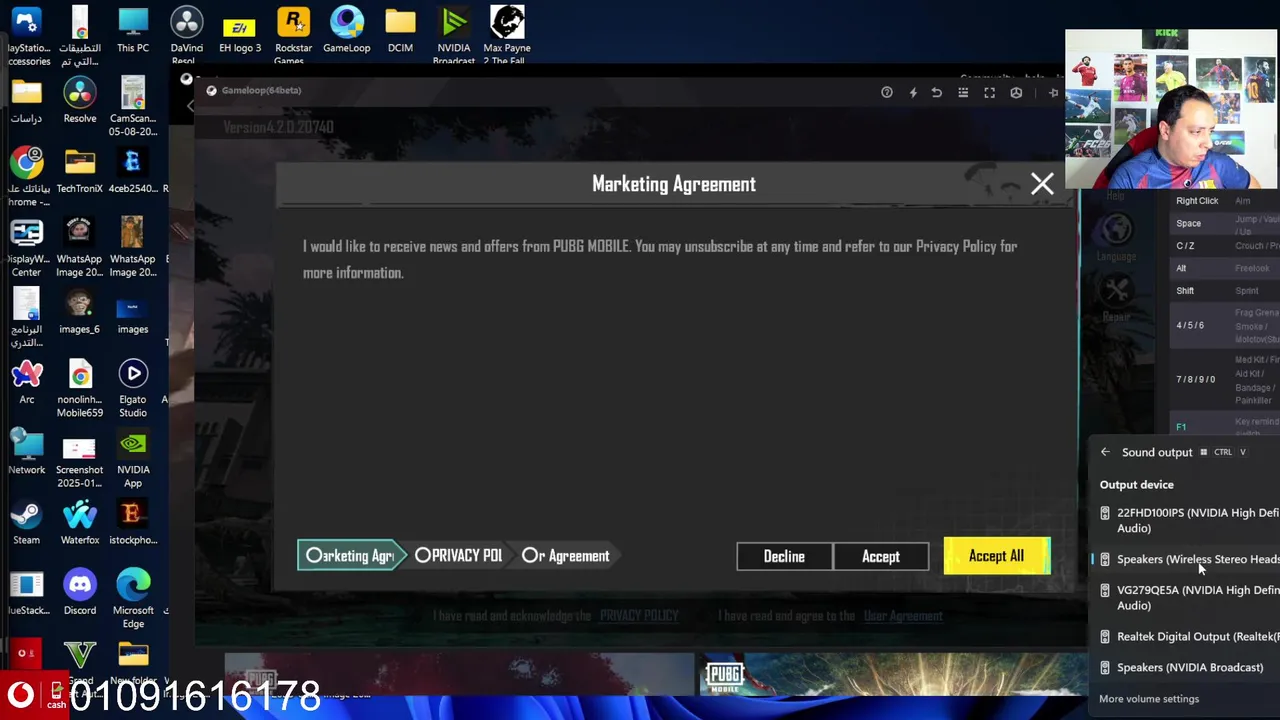Image resolution: width=1280 pixels, height=720 pixels.
Task: Open This PC desktop icon
Action: click(133, 31)
